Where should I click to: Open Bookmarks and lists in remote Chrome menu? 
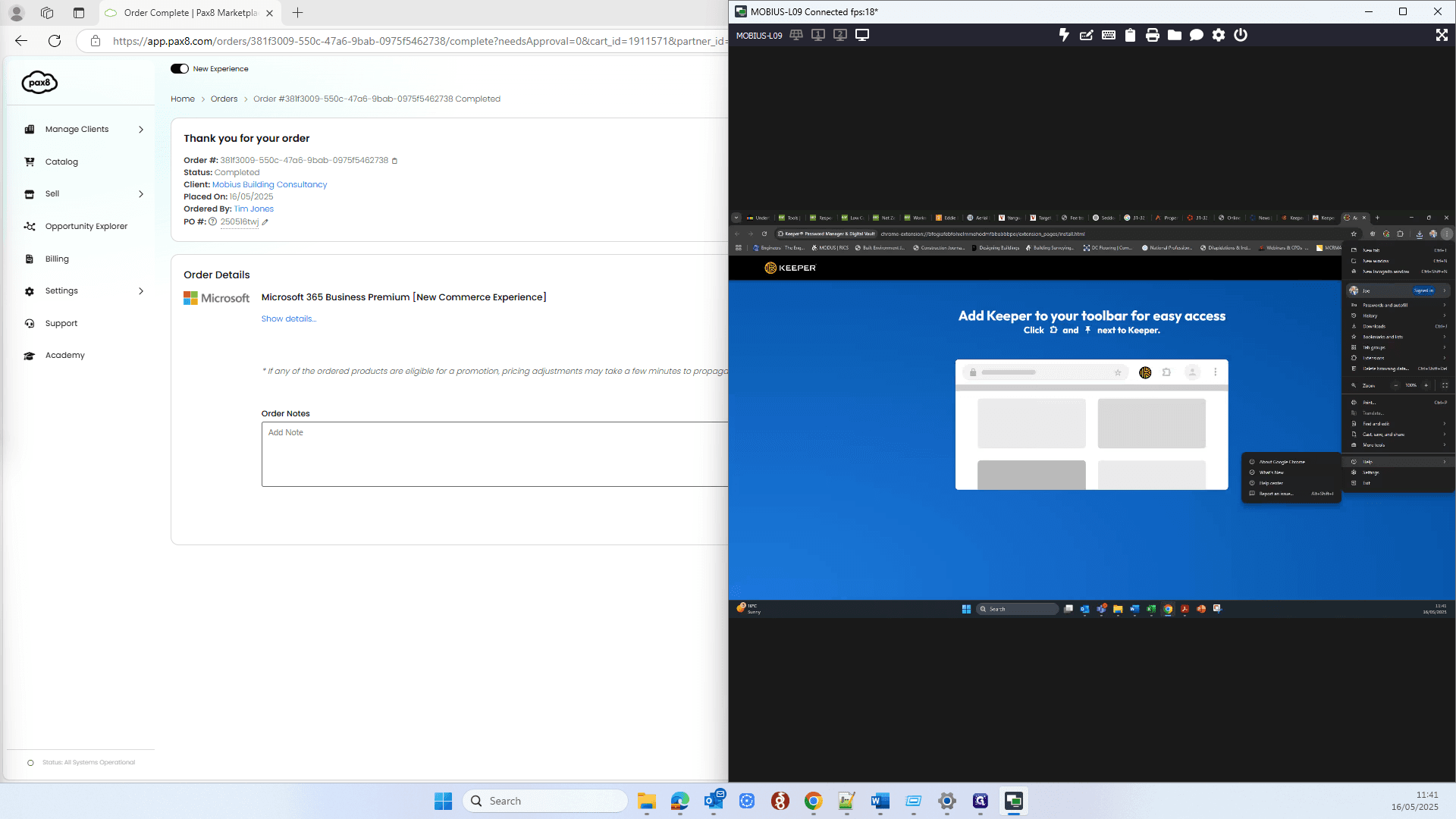pyautogui.click(x=1398, y=337)
